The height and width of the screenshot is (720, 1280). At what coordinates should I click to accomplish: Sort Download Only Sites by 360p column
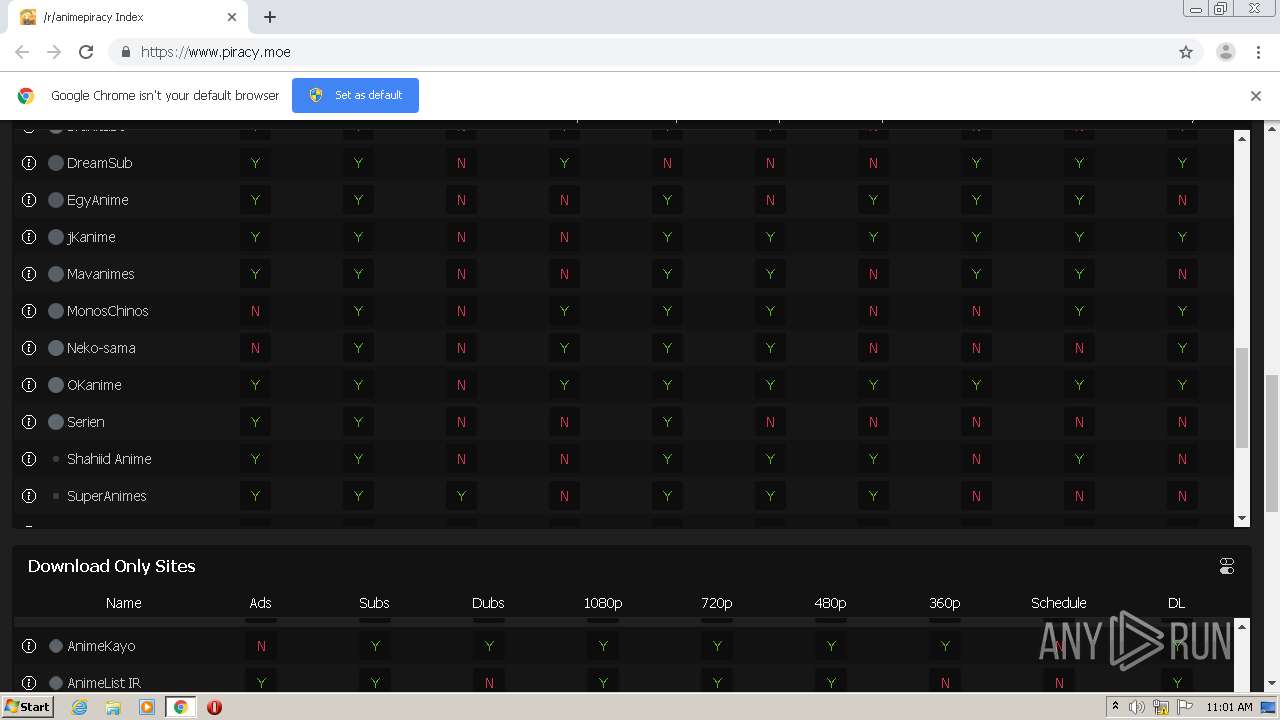click(x=945, y=603)
